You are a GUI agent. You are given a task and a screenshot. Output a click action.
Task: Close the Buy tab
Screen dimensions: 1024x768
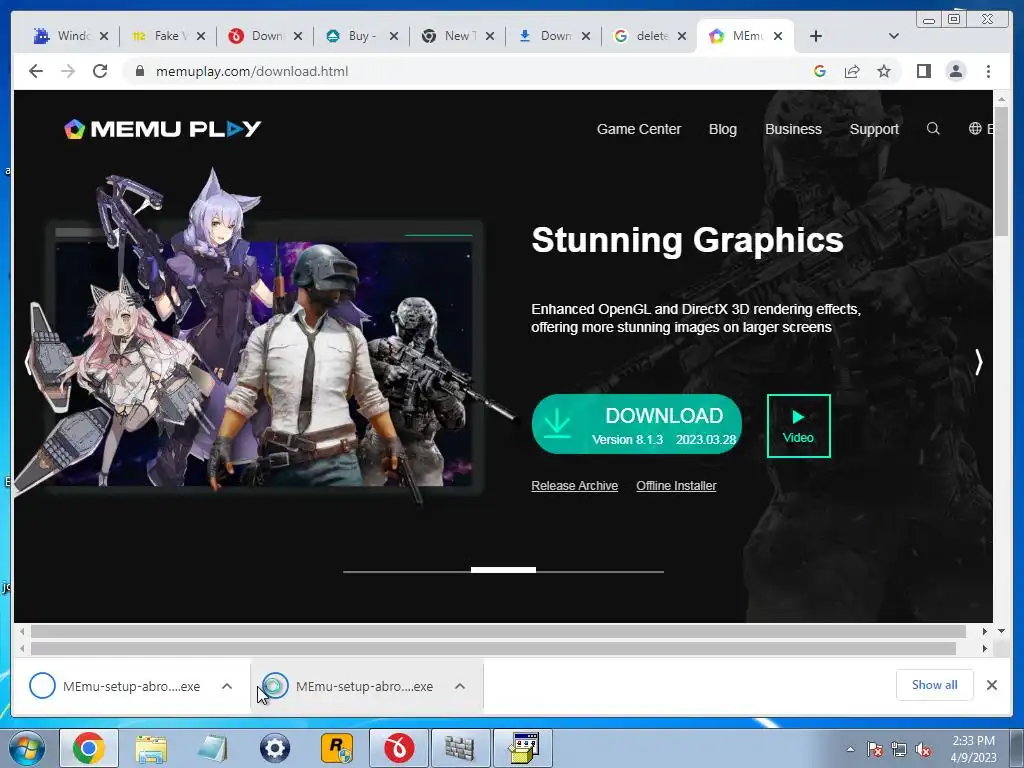tap(394, 36)
